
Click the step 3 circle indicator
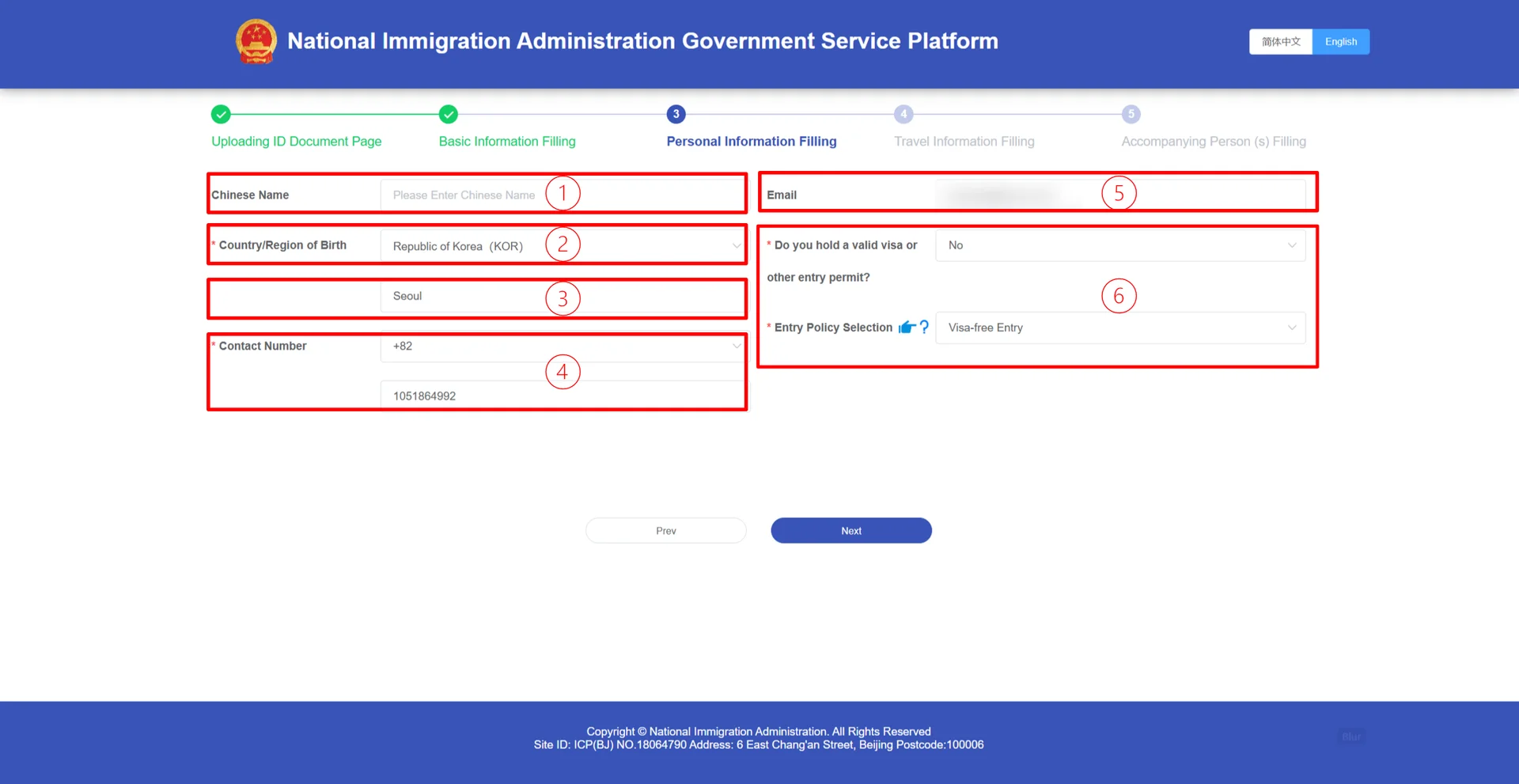click(676, 115)
